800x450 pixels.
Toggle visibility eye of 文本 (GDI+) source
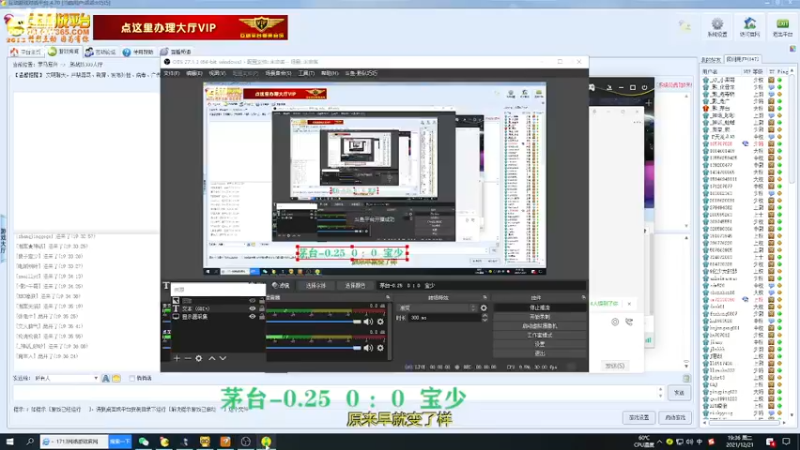(252, 309)
